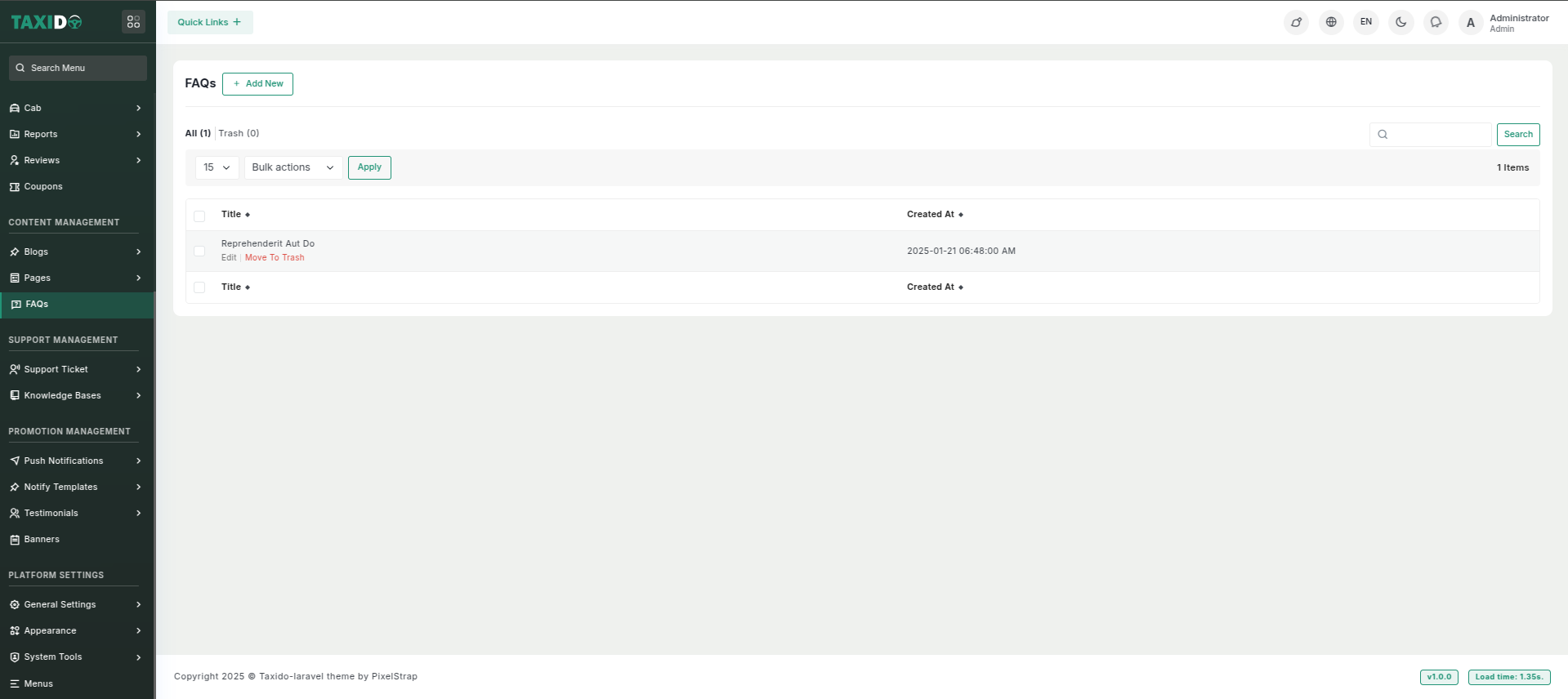Open the Coupons sidebar item
The height and width of the screenshot is (699, 1568).
coord(43,187)
